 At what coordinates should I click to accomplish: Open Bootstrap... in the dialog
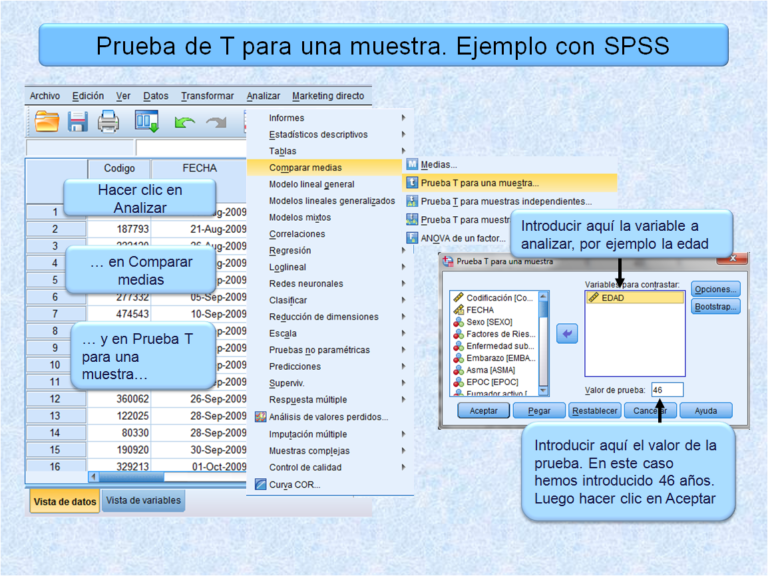point(716,307)
